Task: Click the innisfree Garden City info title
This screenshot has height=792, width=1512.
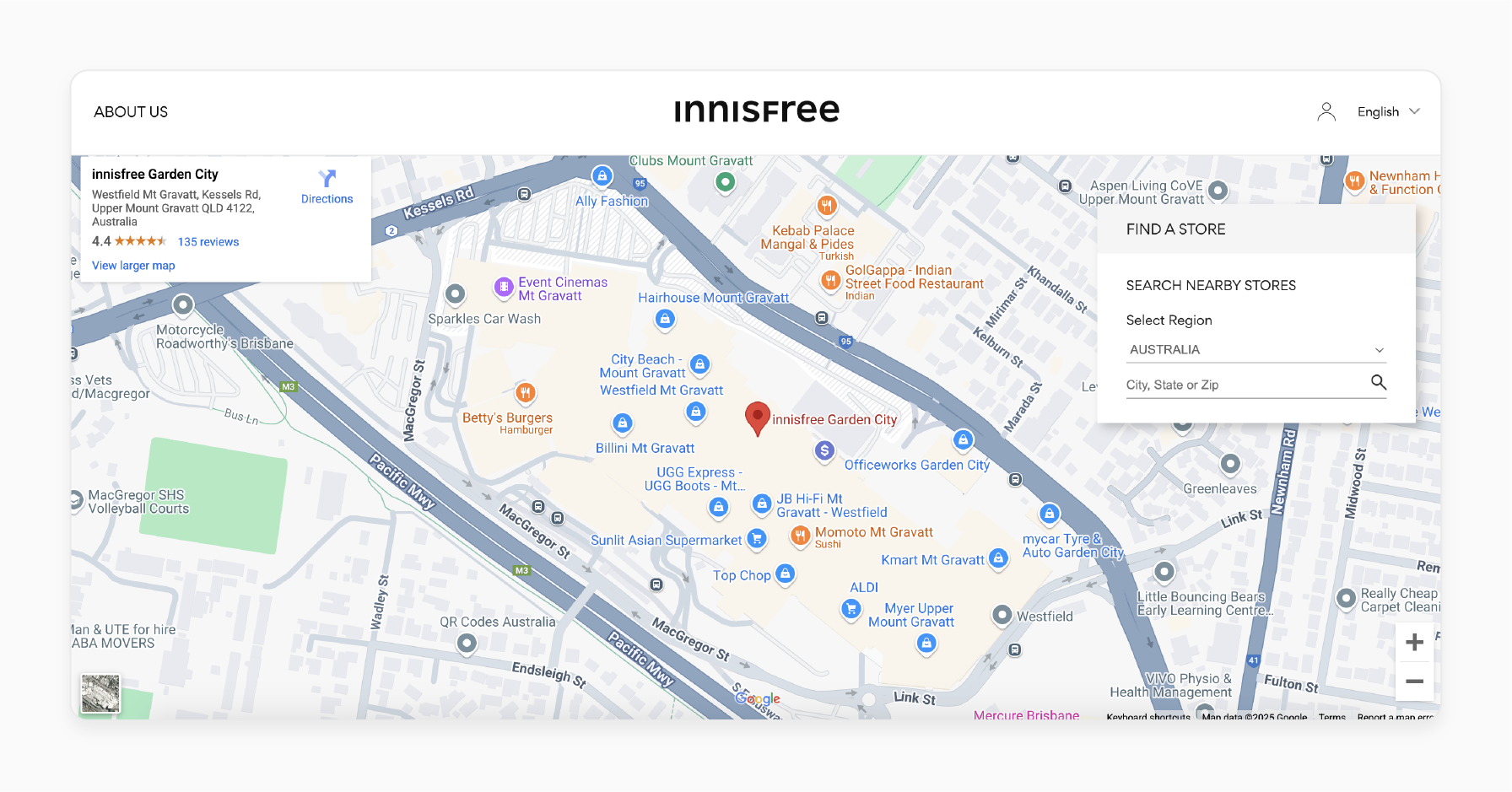Action: click(x=155, y=174)
